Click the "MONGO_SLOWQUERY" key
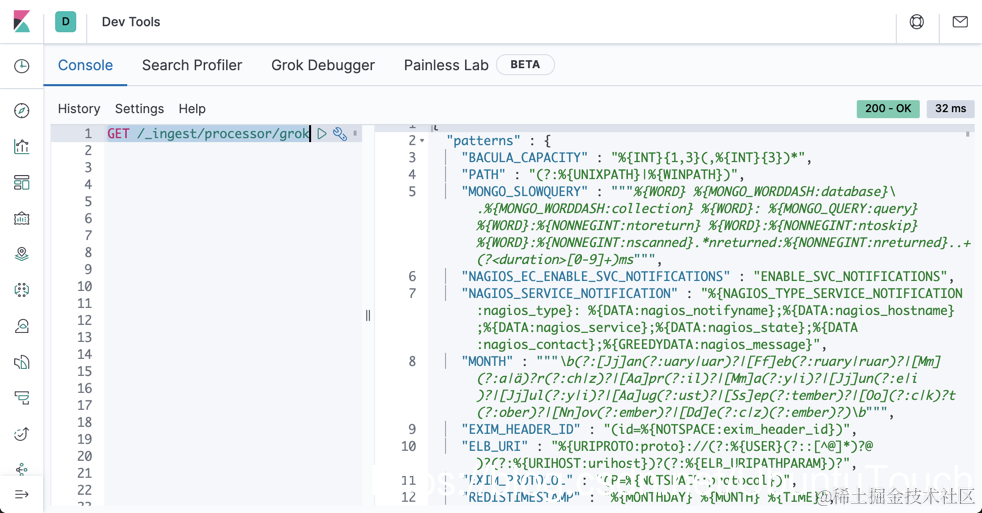Screen dimensions: 982x513 pos(524,192)
